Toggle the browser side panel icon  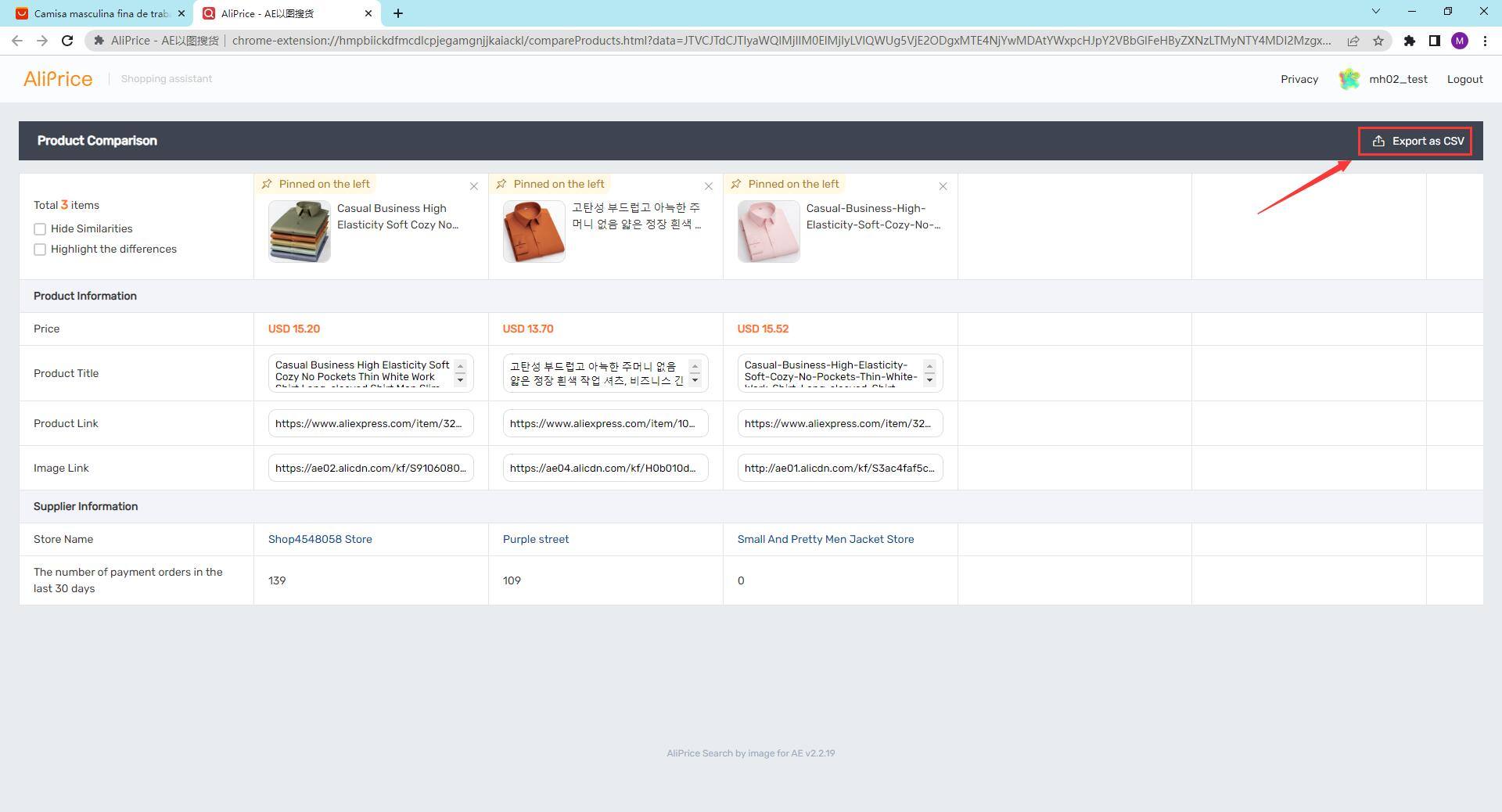click(x=1435, y=41)
